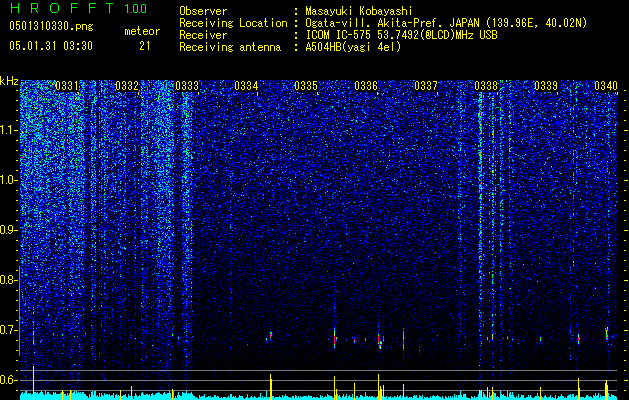Click the 0335 time marker

[x=306, y=86]
